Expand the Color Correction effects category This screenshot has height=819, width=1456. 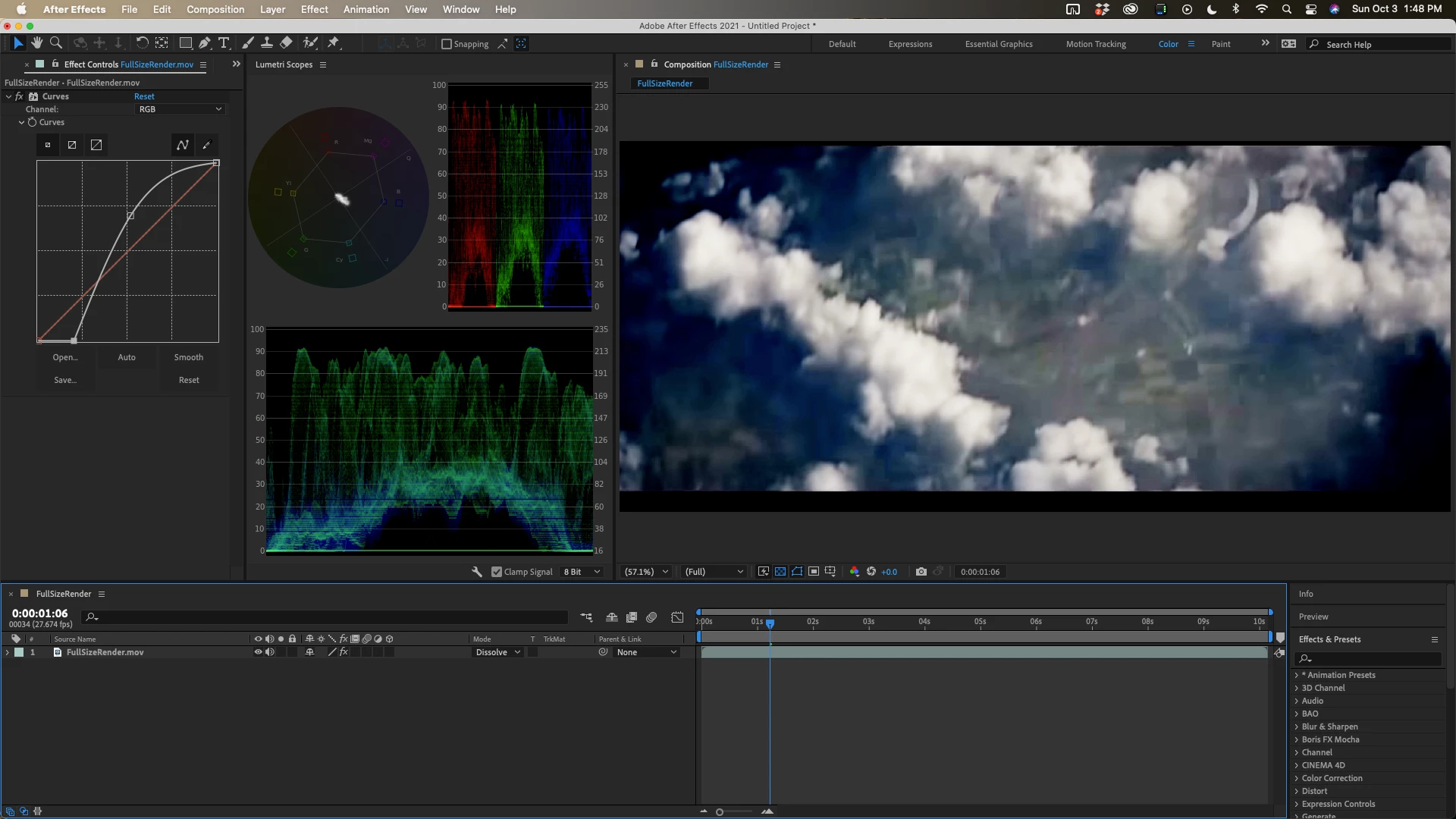pyautogui.click(x=1332, y=778)
